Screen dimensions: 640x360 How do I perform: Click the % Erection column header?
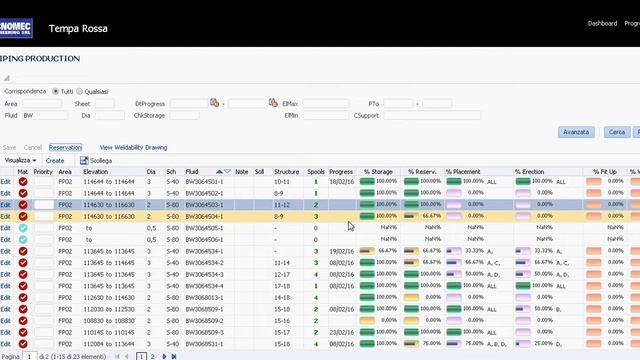click(x=529, y=172)
